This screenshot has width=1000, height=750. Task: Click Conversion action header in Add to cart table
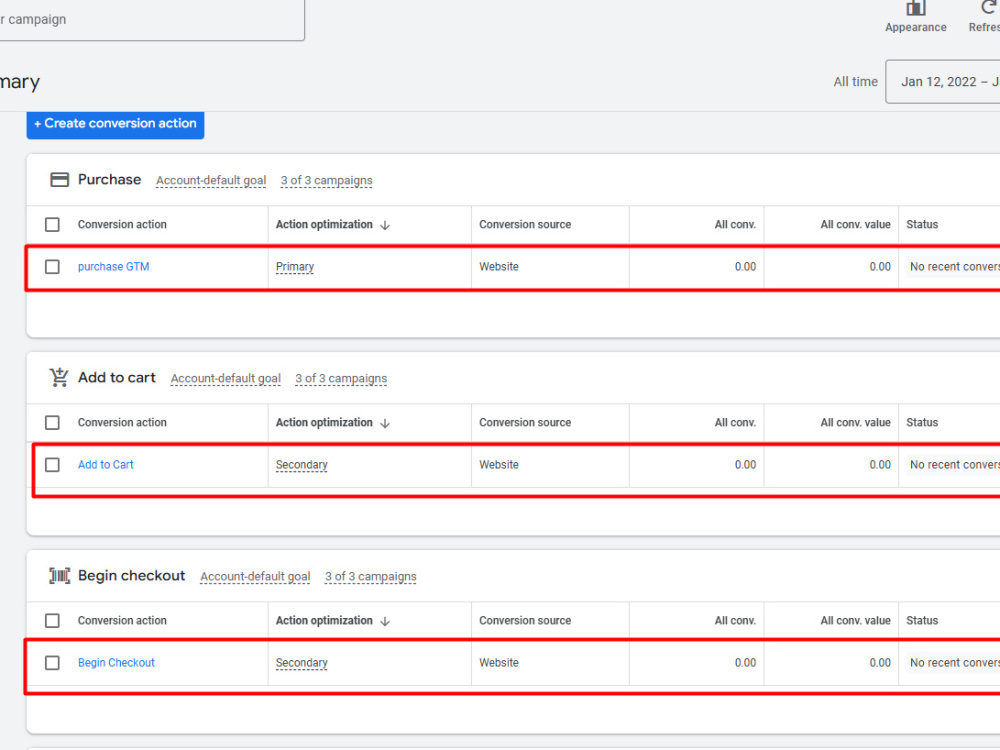pyautogui.click(x=122, y=422)
